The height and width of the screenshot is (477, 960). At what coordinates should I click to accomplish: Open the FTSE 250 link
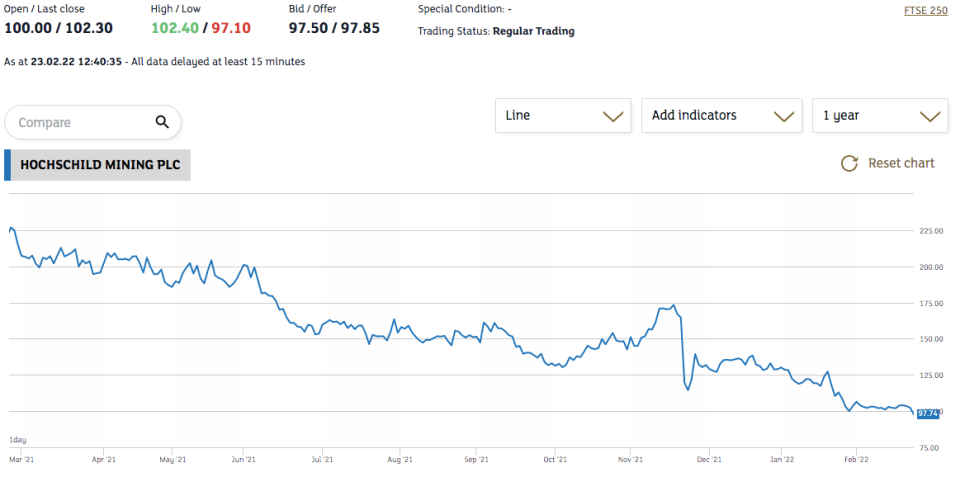[x=924, y=11]
